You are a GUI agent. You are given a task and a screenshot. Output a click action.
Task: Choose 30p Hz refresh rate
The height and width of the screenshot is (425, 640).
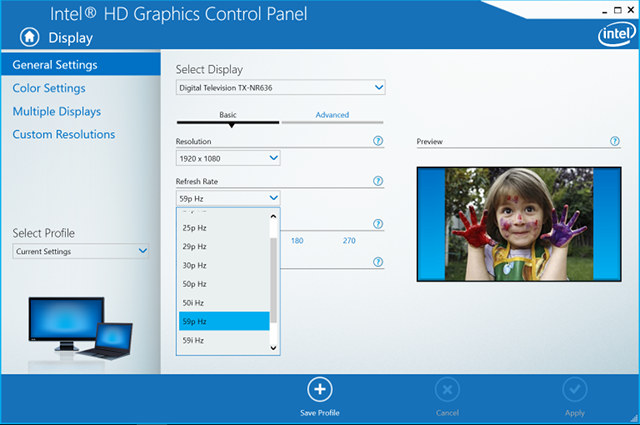click(224, 265)
